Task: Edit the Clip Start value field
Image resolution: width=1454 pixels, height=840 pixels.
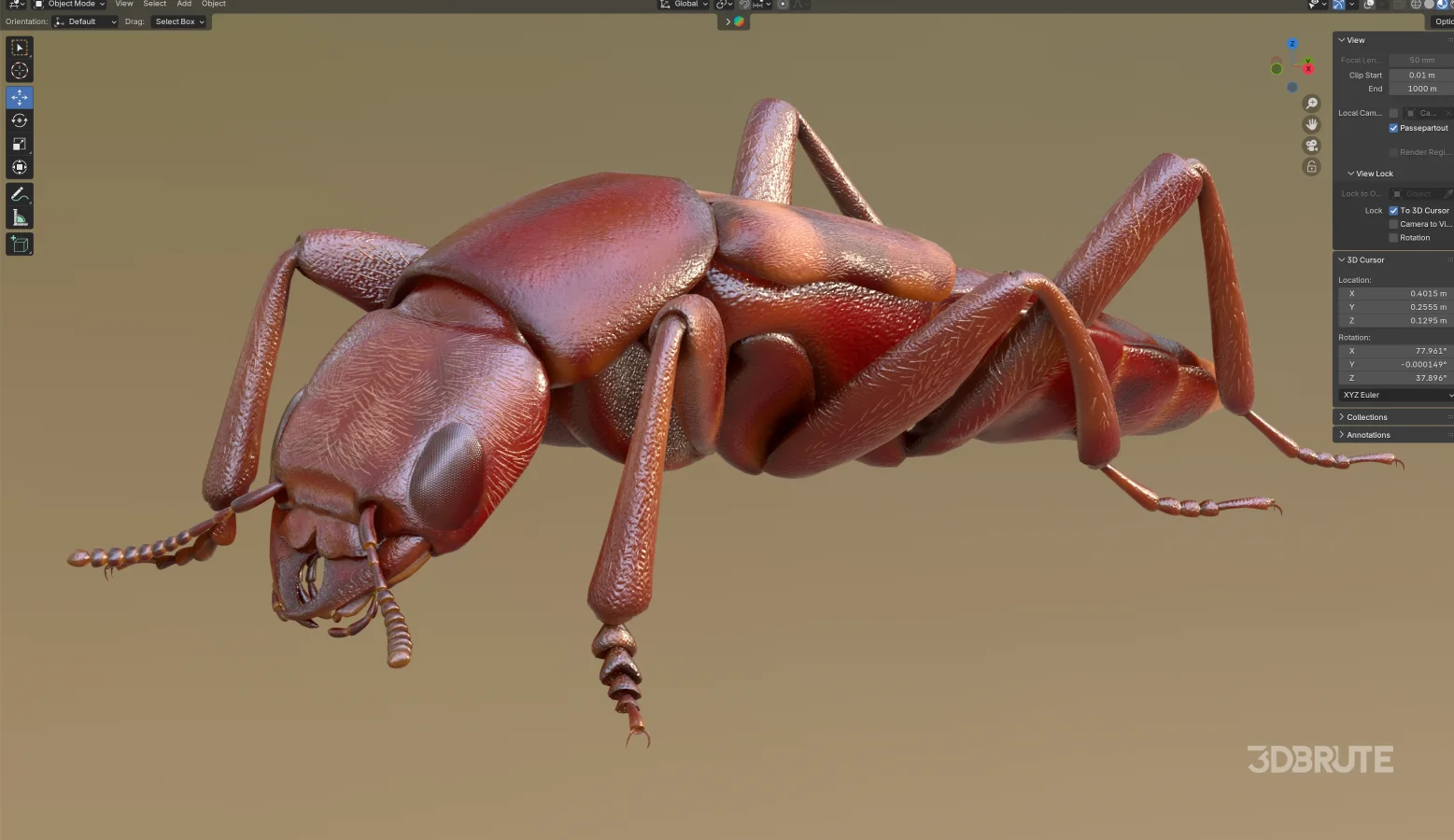Action: tap(1420, 76)
